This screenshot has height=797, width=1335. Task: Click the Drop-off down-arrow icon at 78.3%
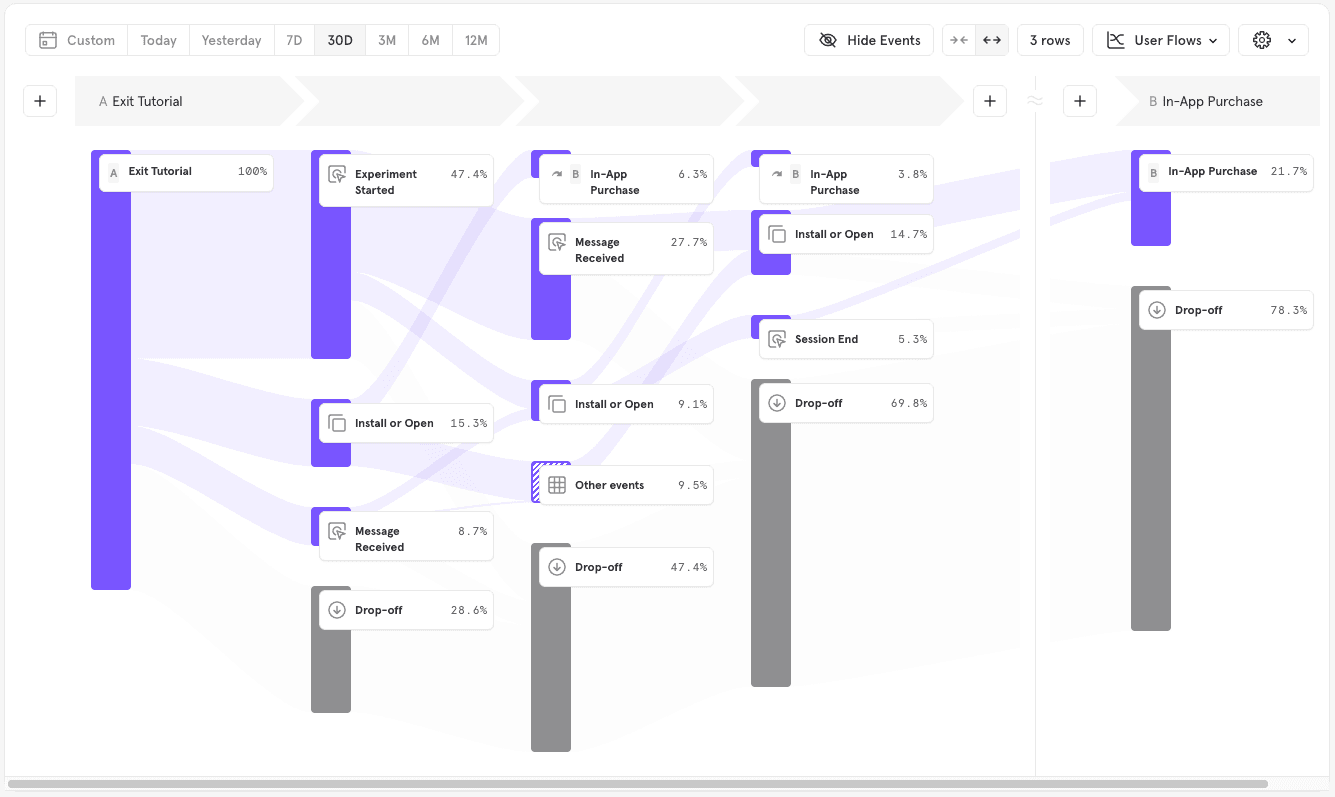(x=1157, y=310)
